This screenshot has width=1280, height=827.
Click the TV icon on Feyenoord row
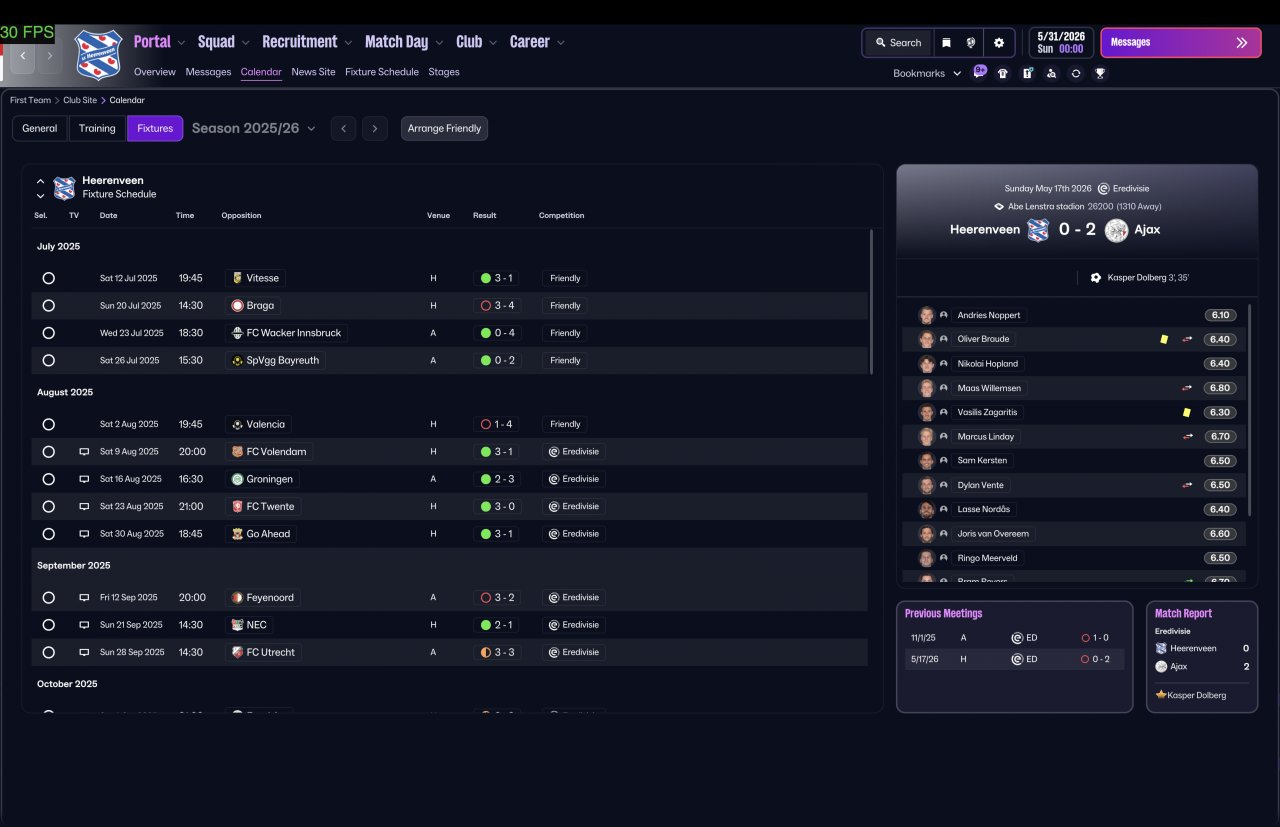click(84, 598)
